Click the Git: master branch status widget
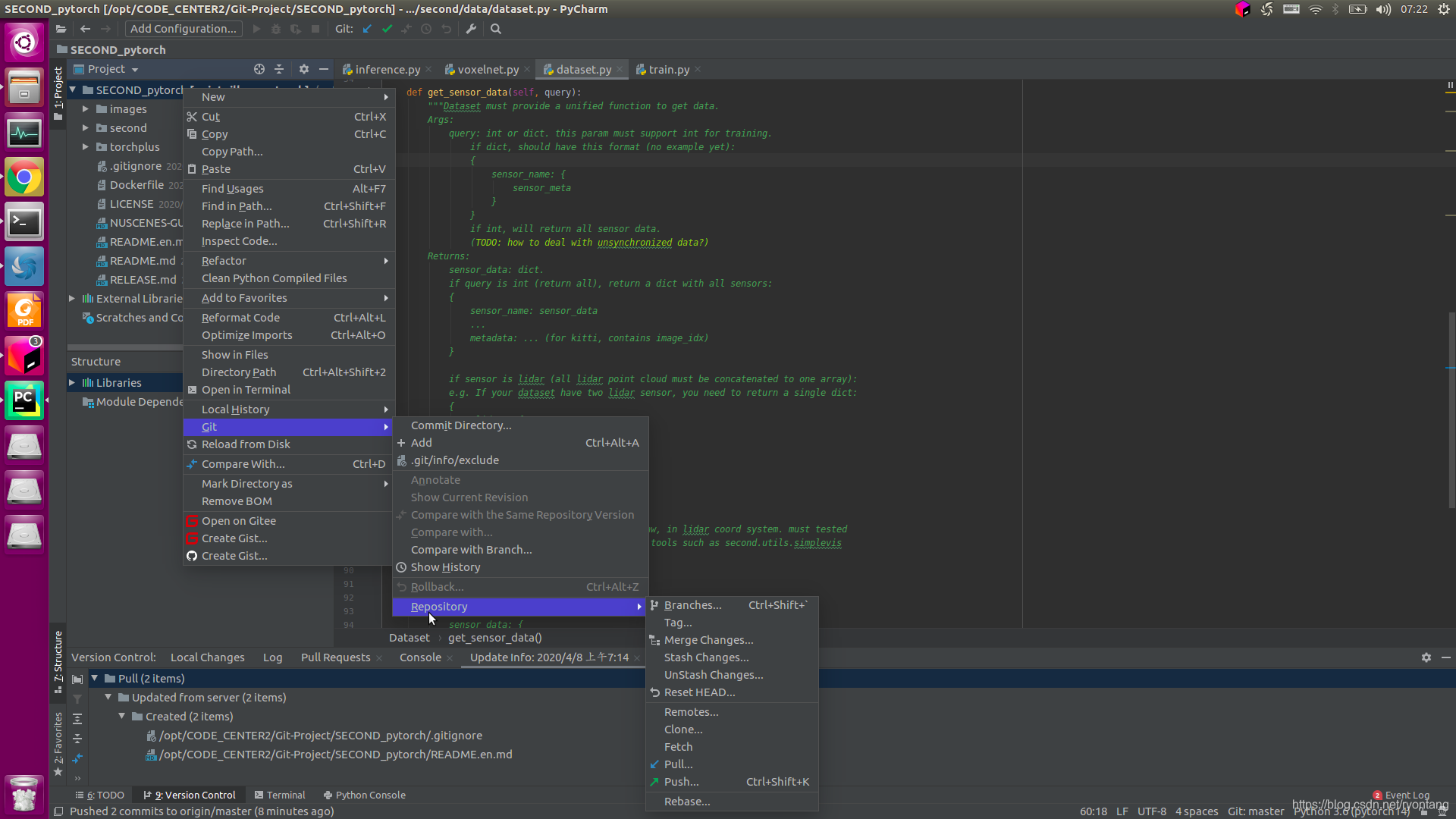This screenshot has height=819, width=1456. pos(1256,811)
